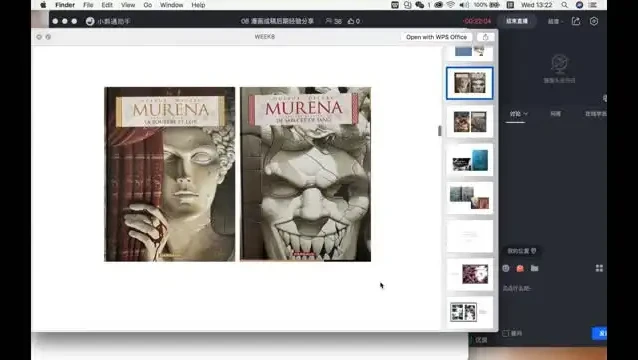Click the my-position pill button above the chat icons

(522, 251)
